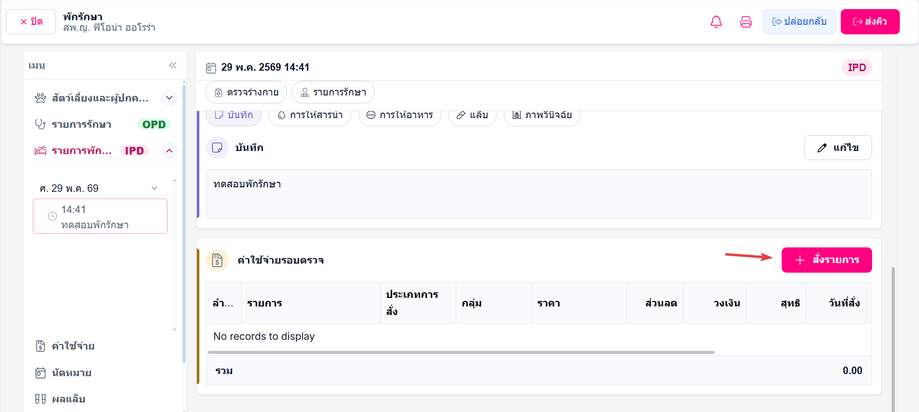This screenshot has width=919, height=412.
Task: Click the horizontal scrollbar of expenses table
Action: 459,352
